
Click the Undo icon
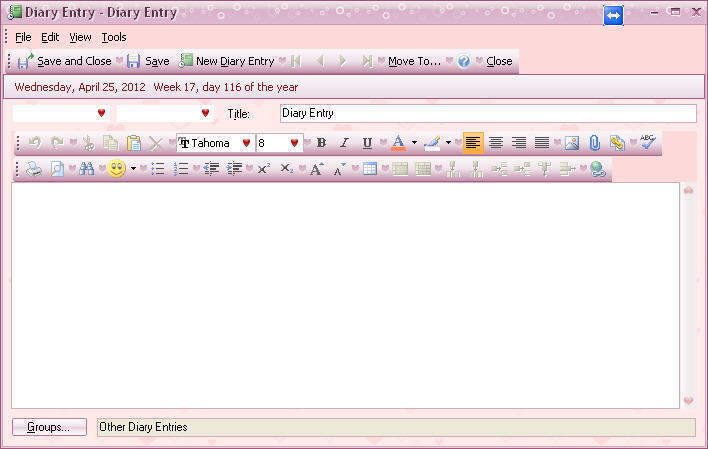click(x=35, y=143)
